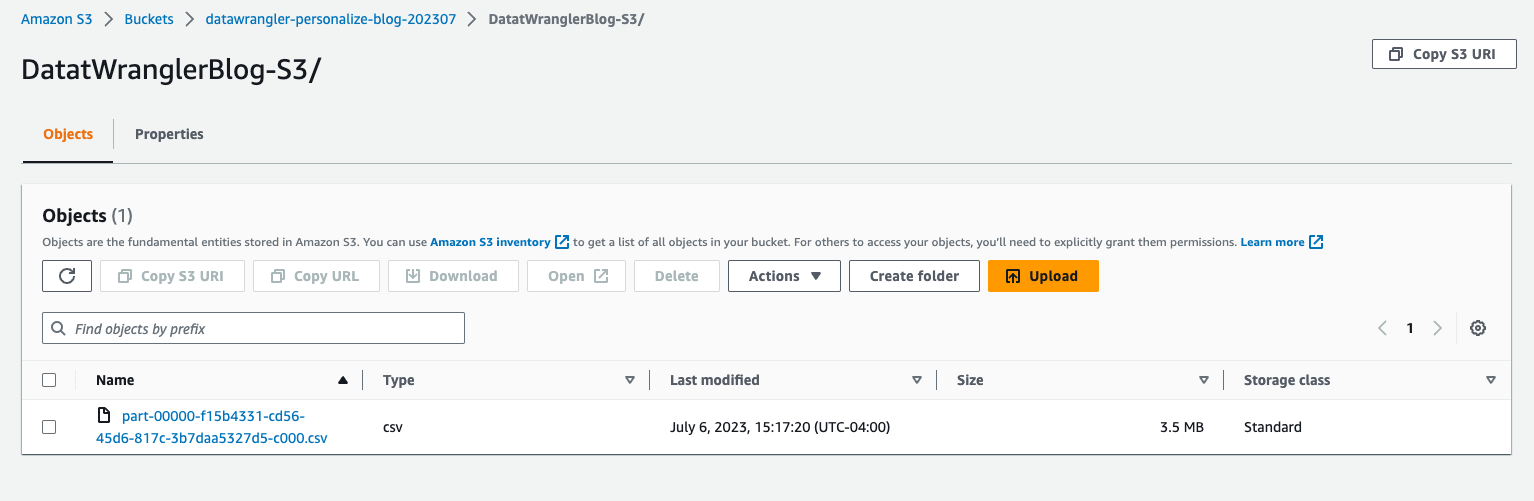Open datawrangler-personalize-blog-202307 breadcrumb
1534x501 pixels.
(331, 20)
